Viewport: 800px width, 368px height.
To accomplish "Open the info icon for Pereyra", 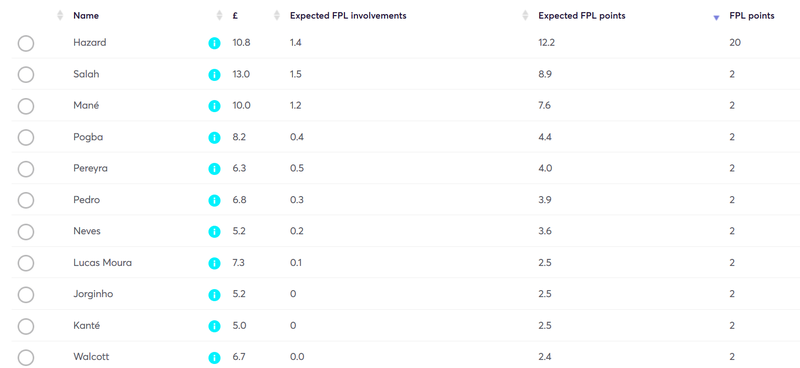I will [x=214, y=169].
